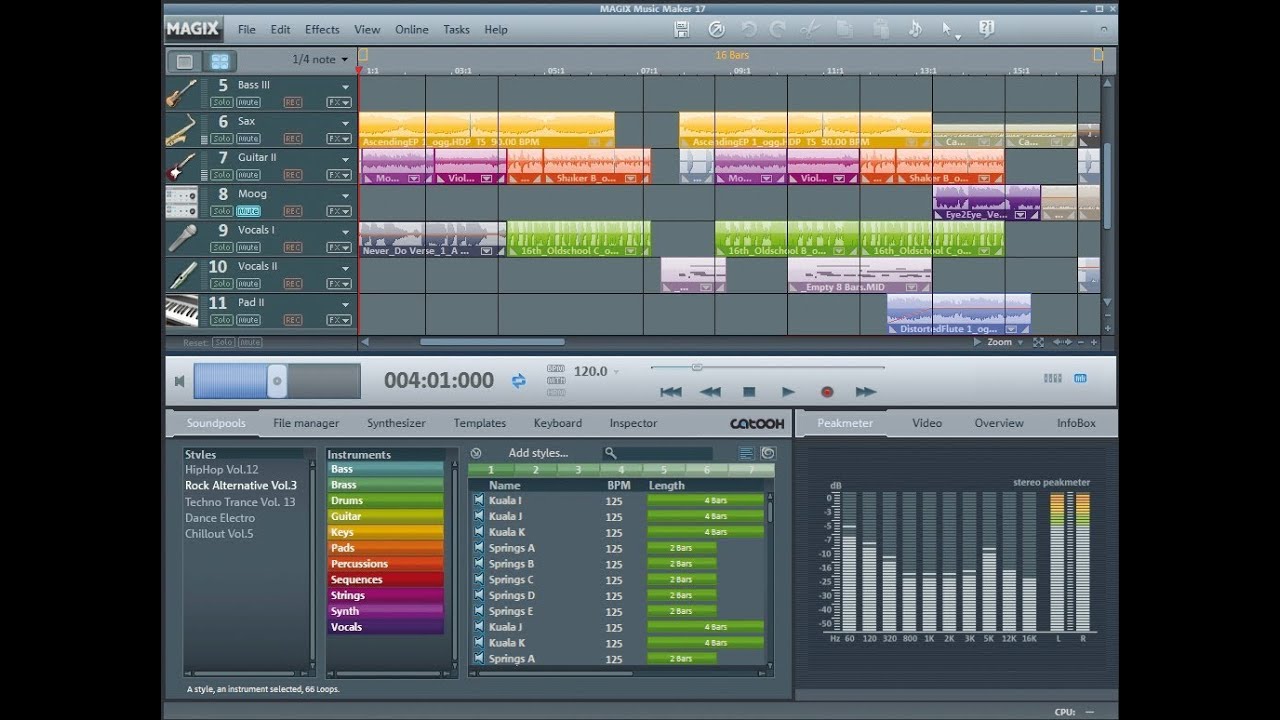Click the Save project icon
1280x720 pixels.
tap(682, 30)
